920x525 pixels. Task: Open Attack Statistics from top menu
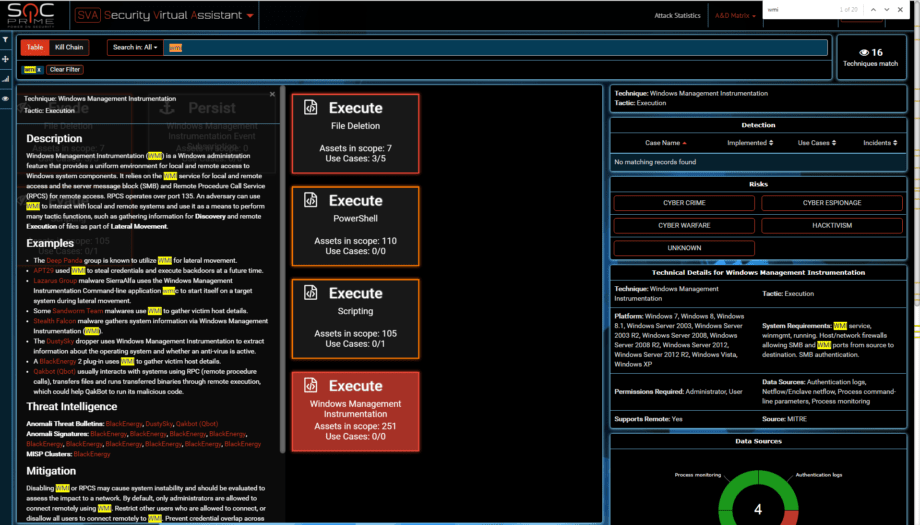(677, 16)
